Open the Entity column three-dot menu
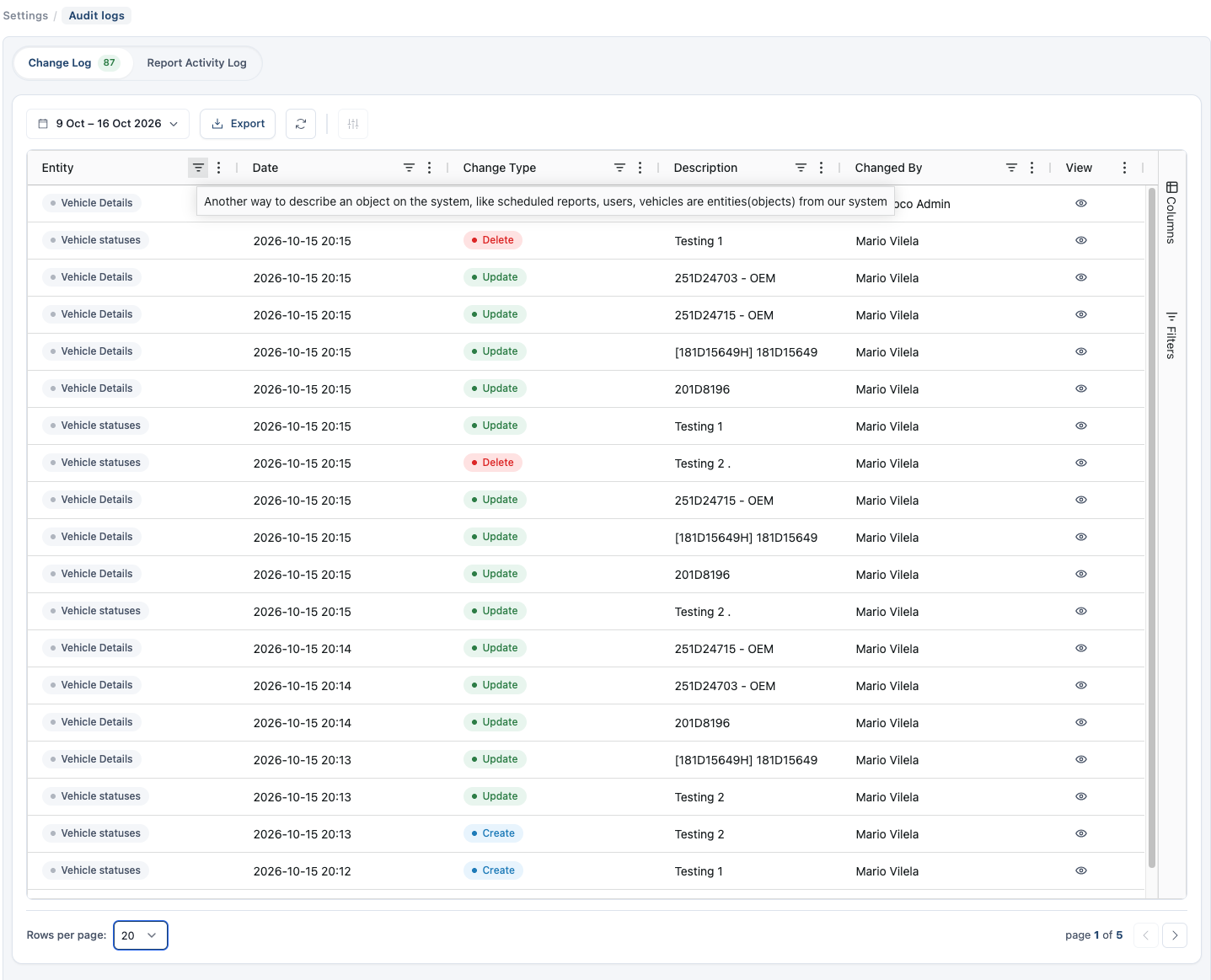 (219, 168)
